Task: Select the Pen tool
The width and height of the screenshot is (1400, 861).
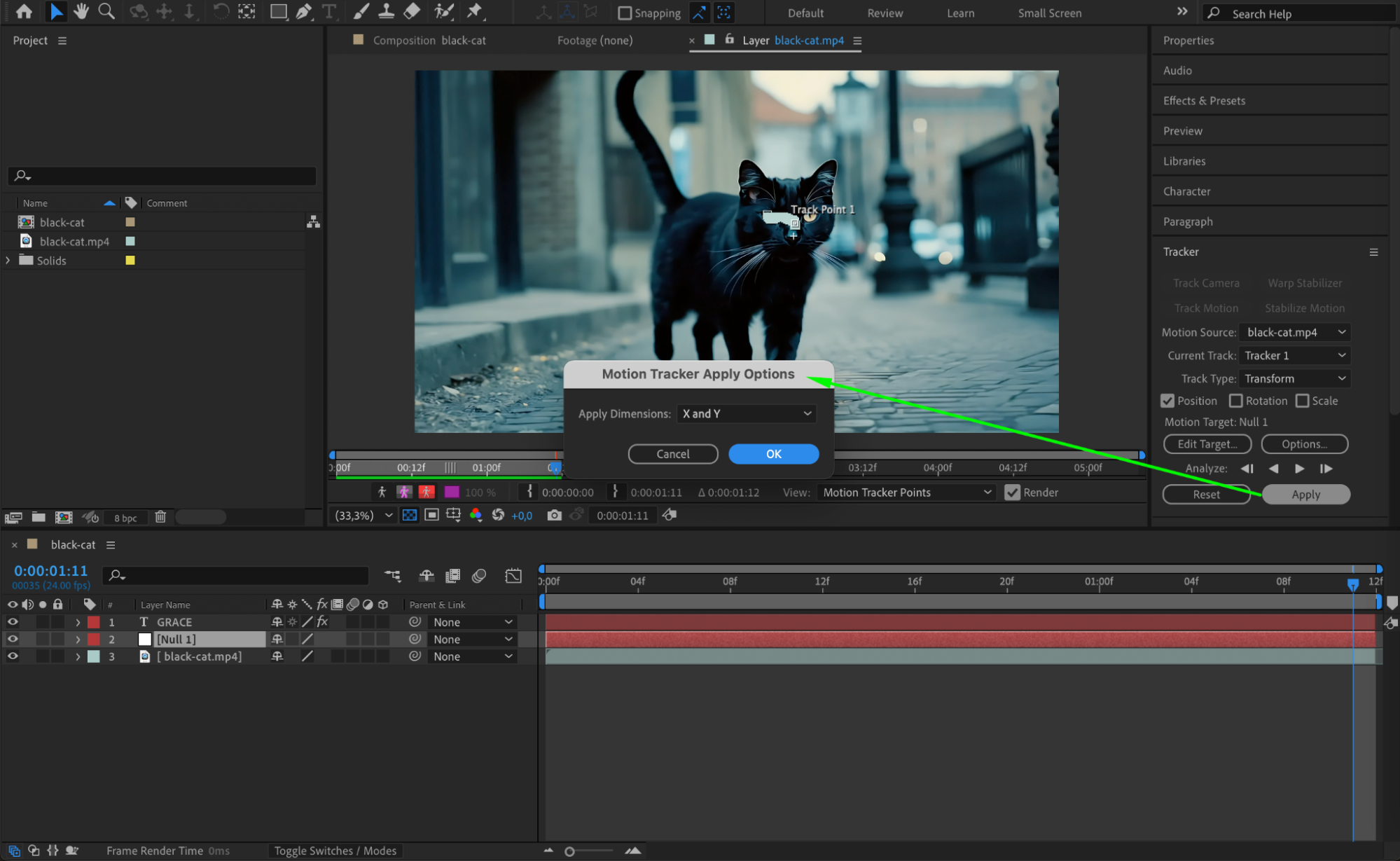Action: pyautogui.click(x=303, y=12)
